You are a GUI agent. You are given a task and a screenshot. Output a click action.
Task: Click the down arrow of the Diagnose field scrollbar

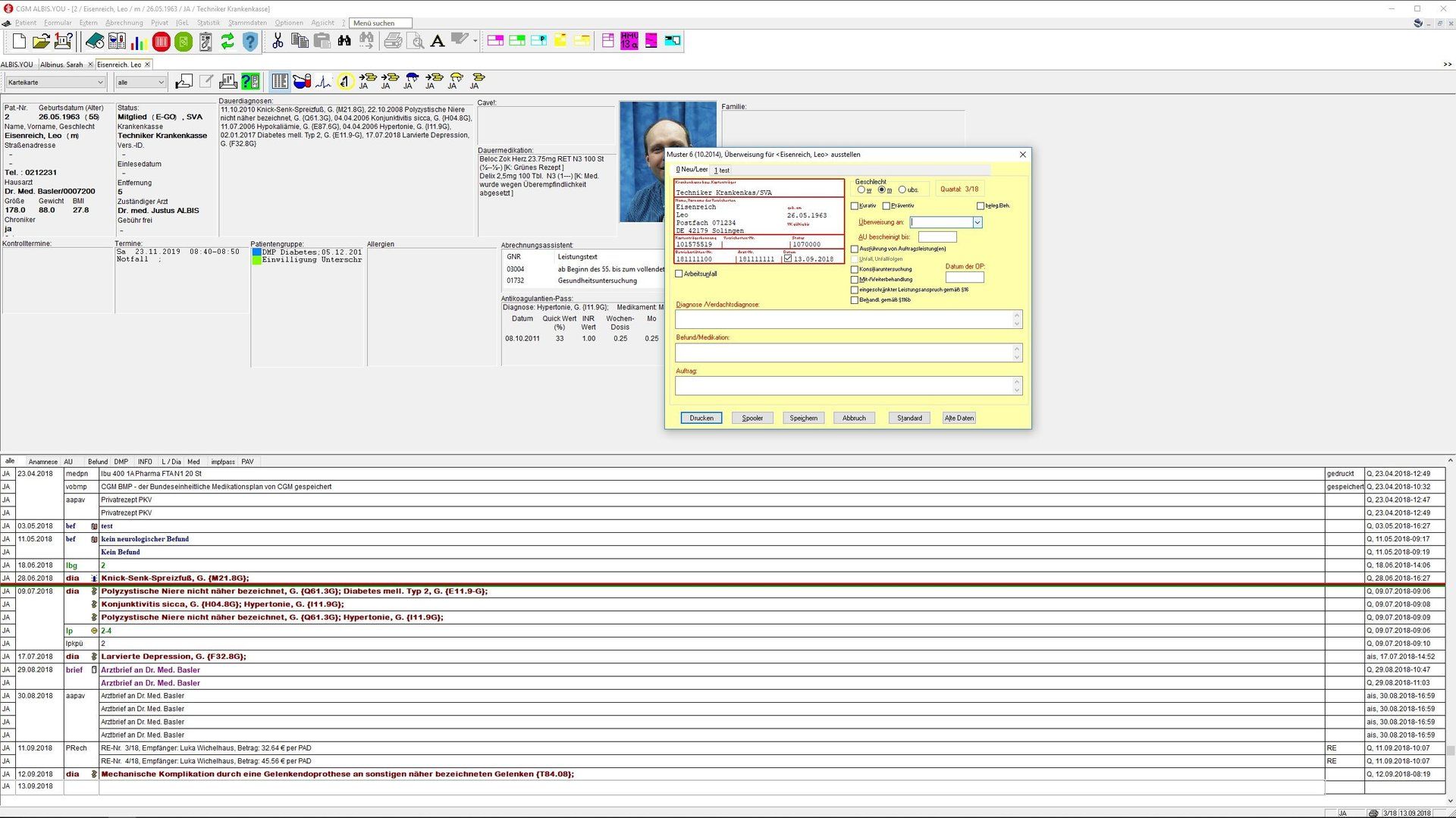[x=1016, y=325]
